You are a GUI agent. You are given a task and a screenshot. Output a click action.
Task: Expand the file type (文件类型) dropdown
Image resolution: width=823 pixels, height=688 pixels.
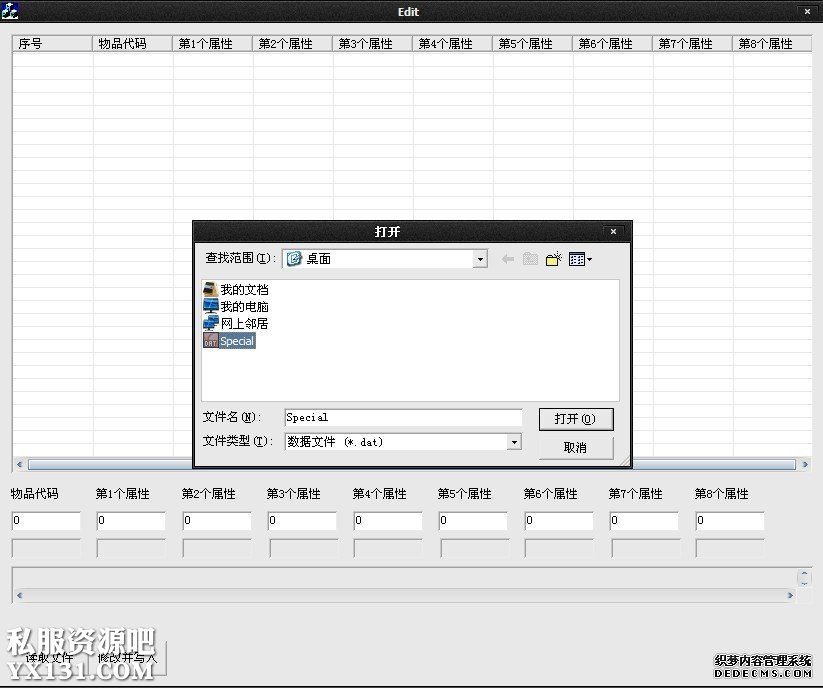pyautogui.click(x=514, y=442)
